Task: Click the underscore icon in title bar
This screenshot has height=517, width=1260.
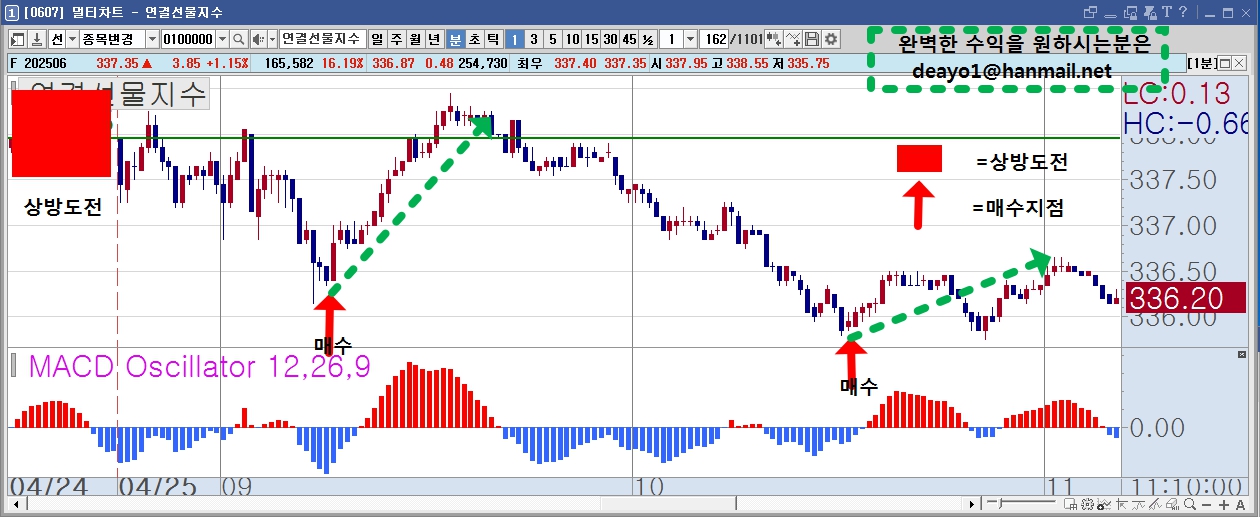Action: pos(1110,16)
